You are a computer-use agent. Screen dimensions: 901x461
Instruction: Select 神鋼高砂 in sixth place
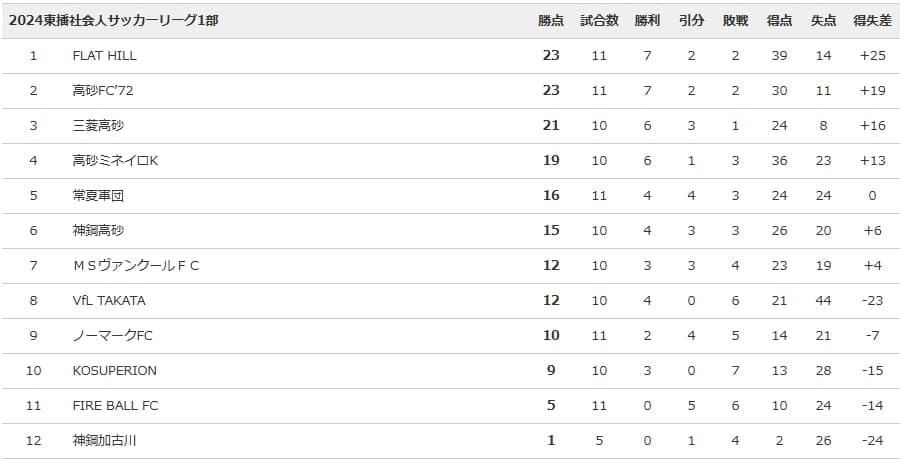click(x=98, y=231)
